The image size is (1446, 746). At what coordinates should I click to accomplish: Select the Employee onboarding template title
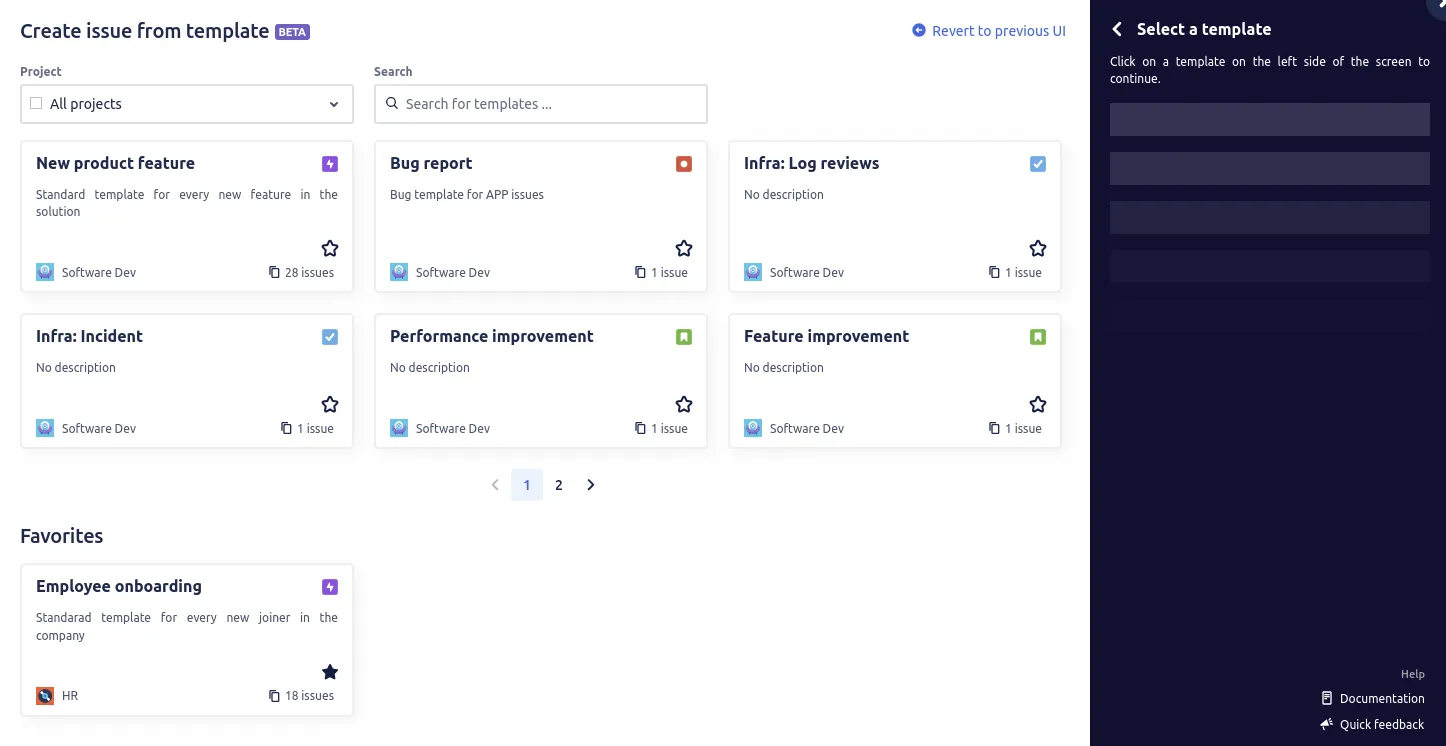coord(119,586)
